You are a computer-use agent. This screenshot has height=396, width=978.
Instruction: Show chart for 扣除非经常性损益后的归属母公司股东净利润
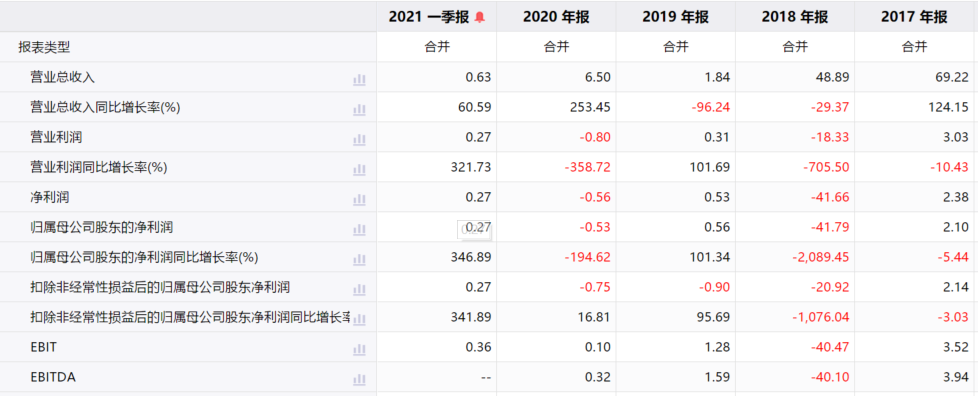click(x=359, y=289)
